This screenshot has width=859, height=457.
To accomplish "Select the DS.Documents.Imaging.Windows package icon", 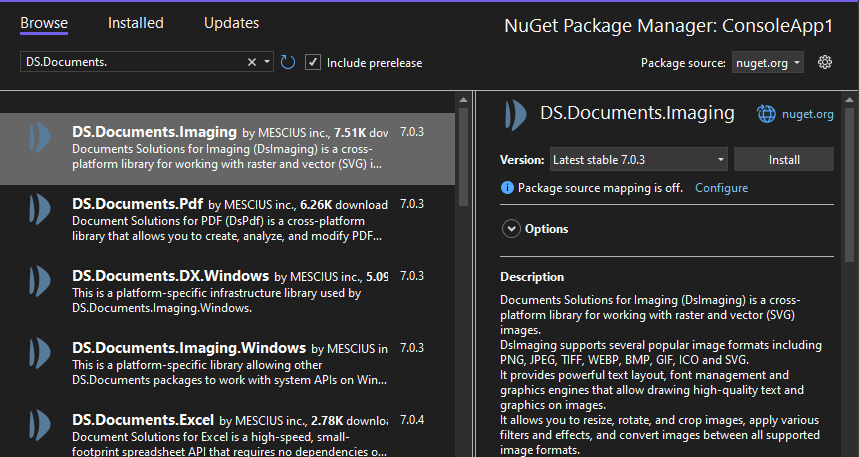I will 39,353.
